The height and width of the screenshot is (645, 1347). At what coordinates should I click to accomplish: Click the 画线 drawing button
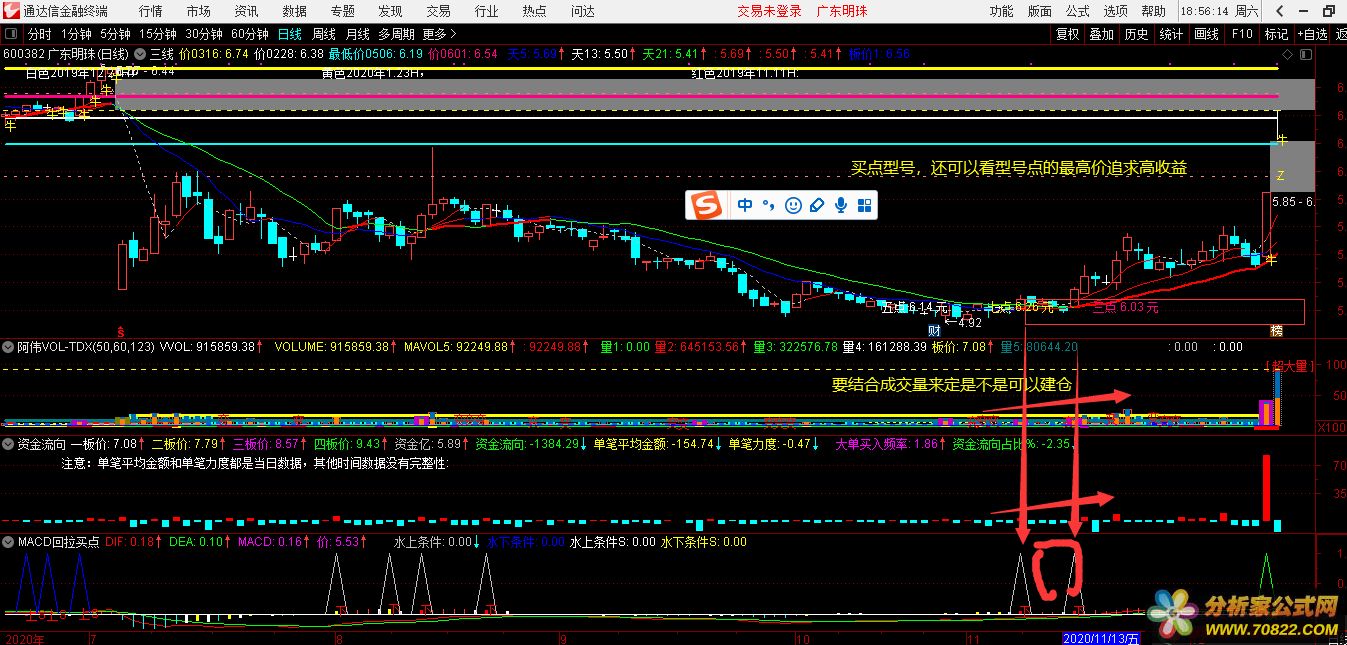click(1207, 34)
